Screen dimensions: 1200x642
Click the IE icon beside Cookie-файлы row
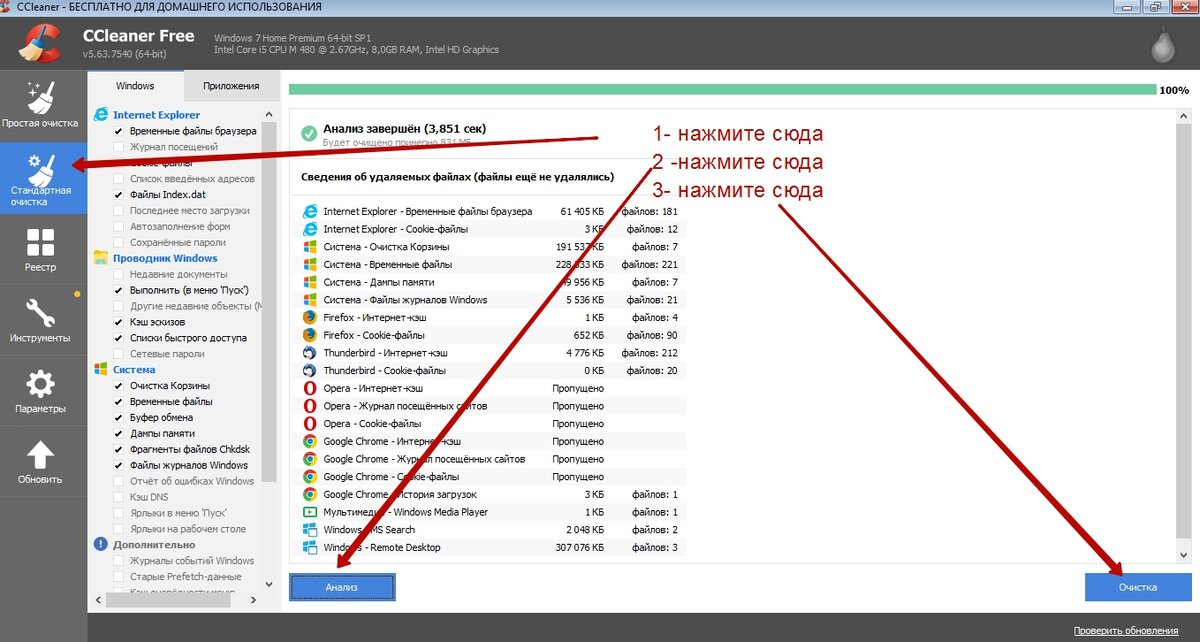[309, 229]
